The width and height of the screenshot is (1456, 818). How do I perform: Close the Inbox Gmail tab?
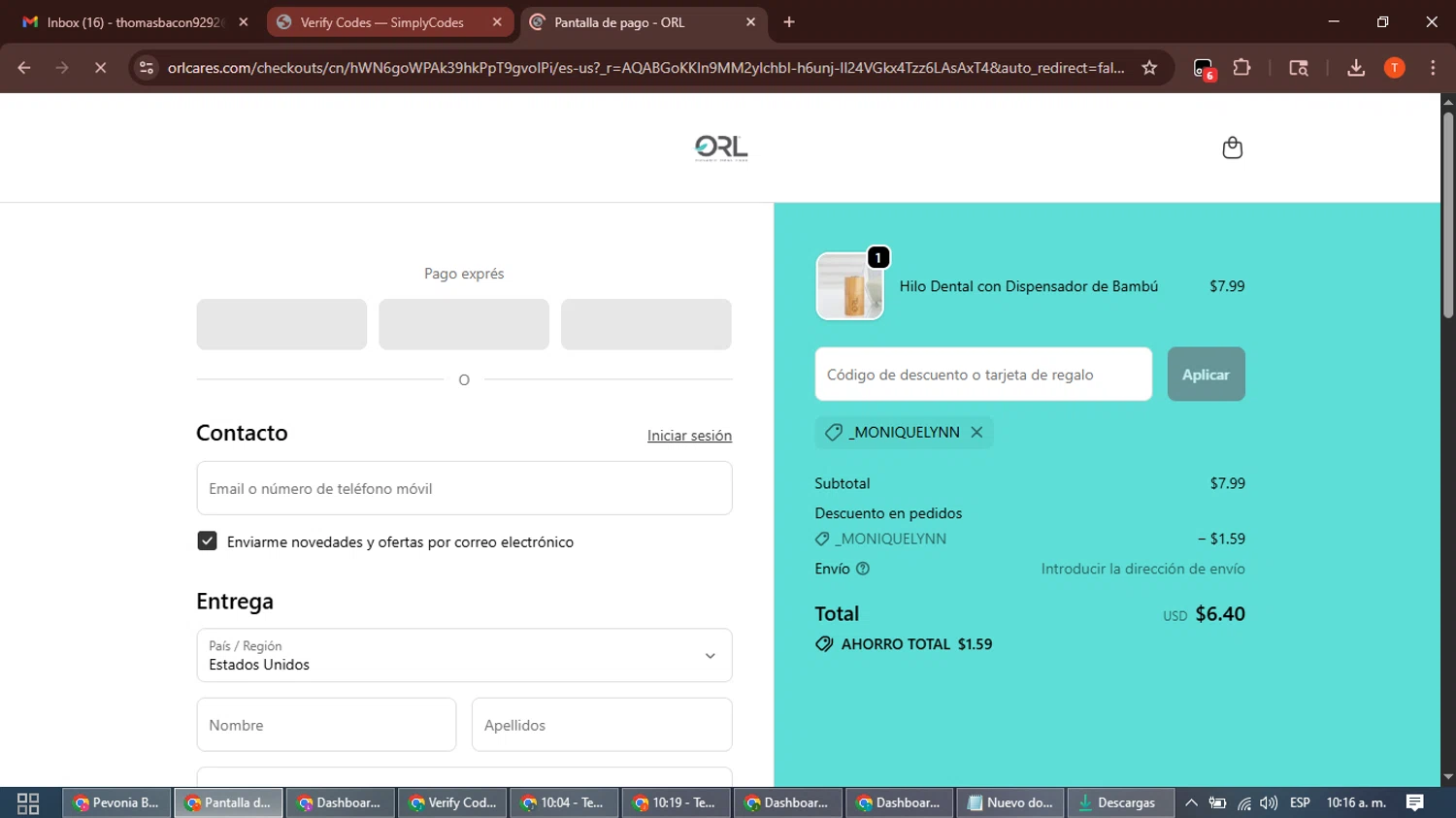tap(243, 22)
